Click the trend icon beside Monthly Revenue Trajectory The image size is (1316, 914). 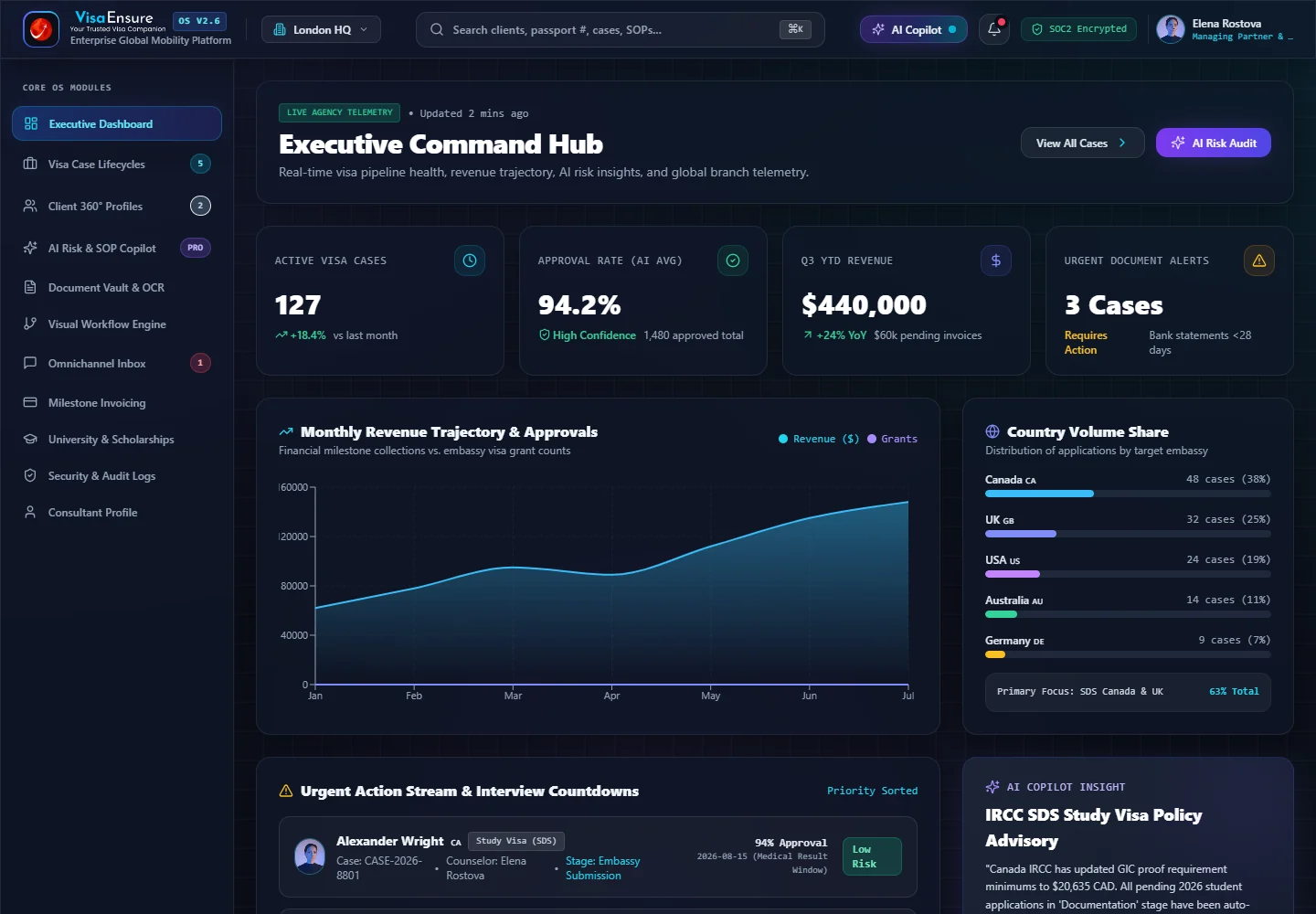(x=286, y=431)
